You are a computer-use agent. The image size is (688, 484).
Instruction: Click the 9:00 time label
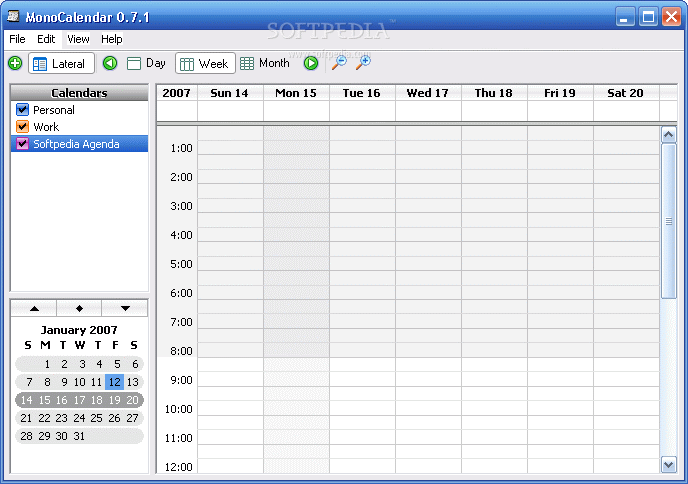(x=181, y=380)
